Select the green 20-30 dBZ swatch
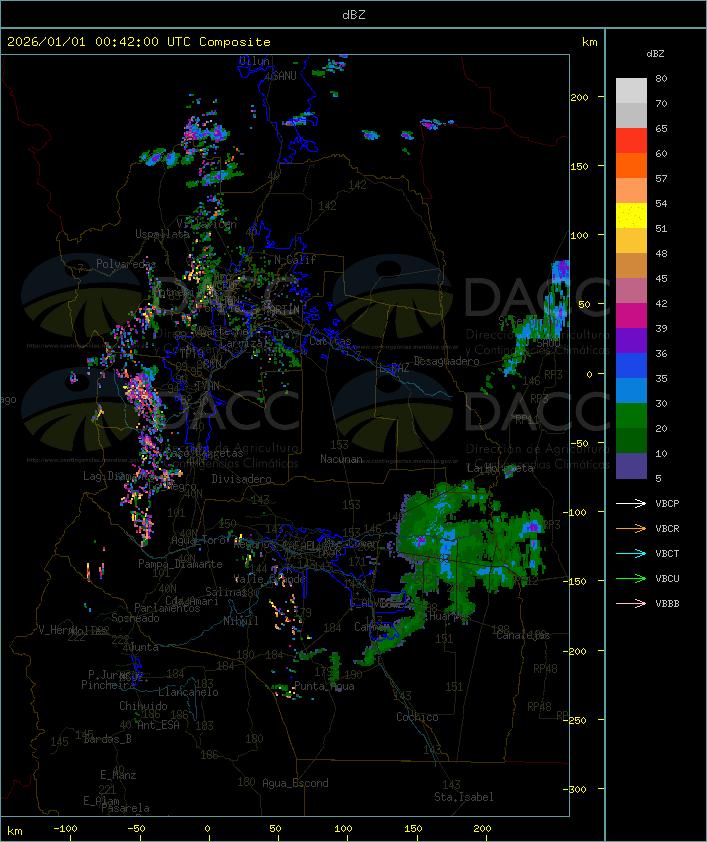Screen dimensions: 707x842 (631, 415)
